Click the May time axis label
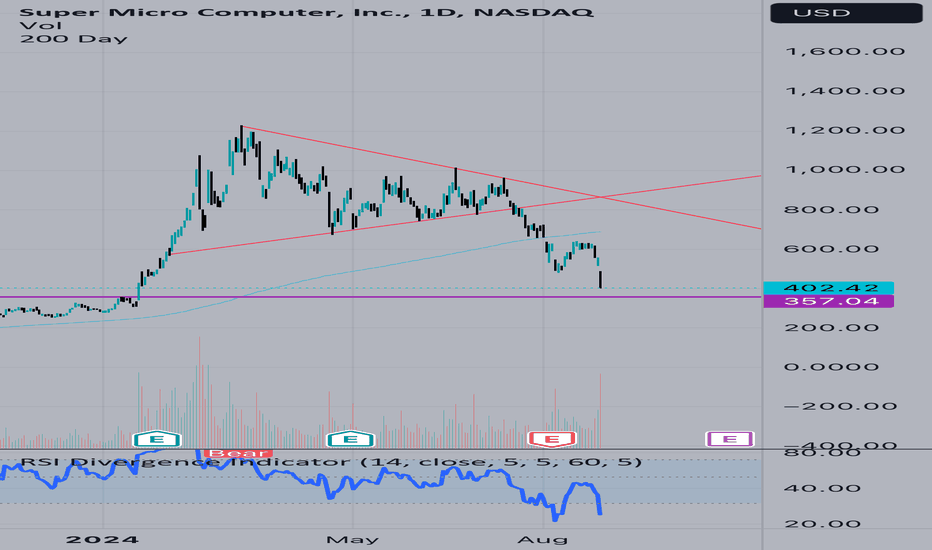 352,540
